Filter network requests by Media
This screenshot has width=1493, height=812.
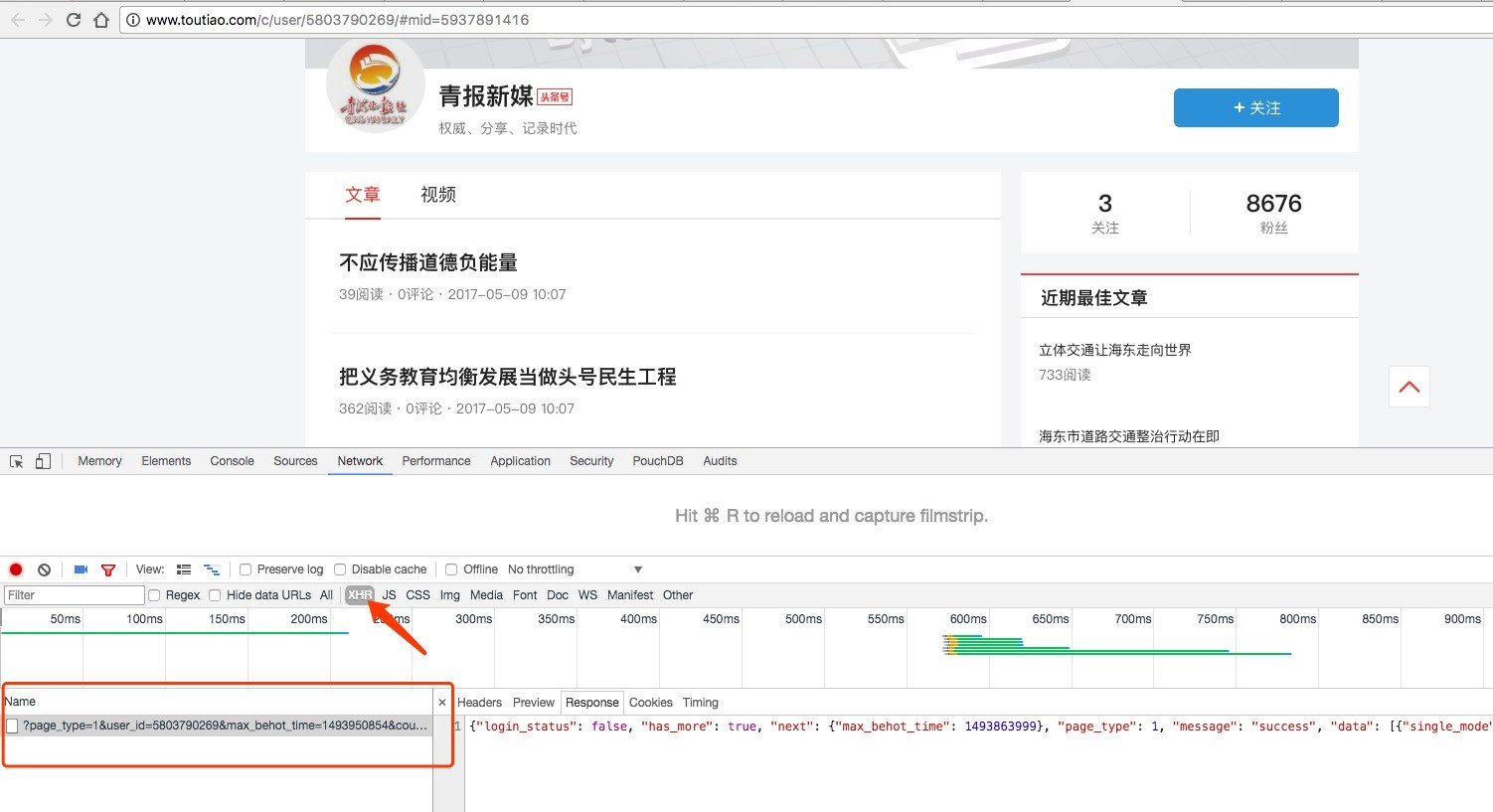(x=486, y=595)
